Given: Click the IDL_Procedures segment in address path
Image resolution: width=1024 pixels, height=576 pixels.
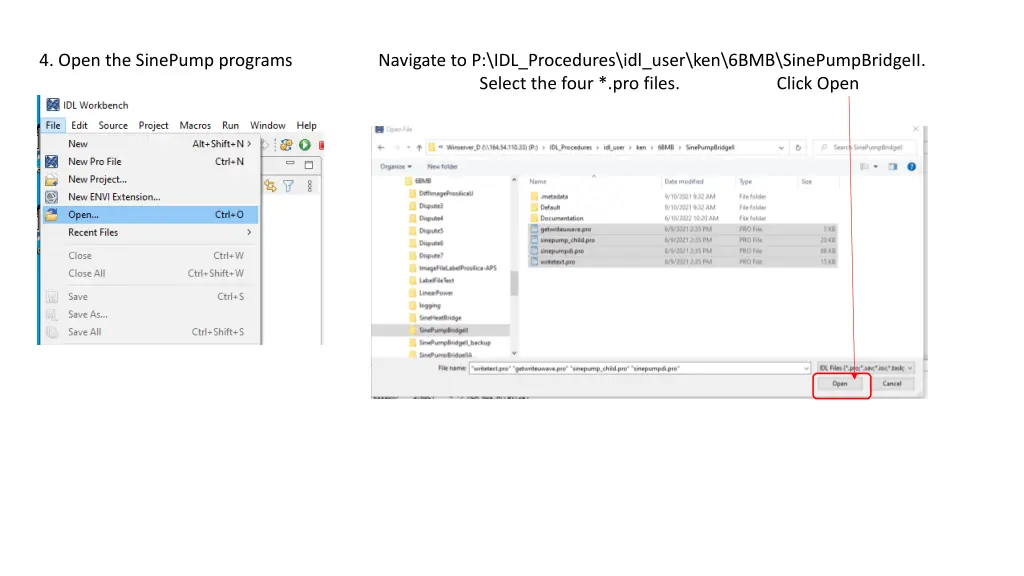Looking at the screenshot, I should [570, 148].
